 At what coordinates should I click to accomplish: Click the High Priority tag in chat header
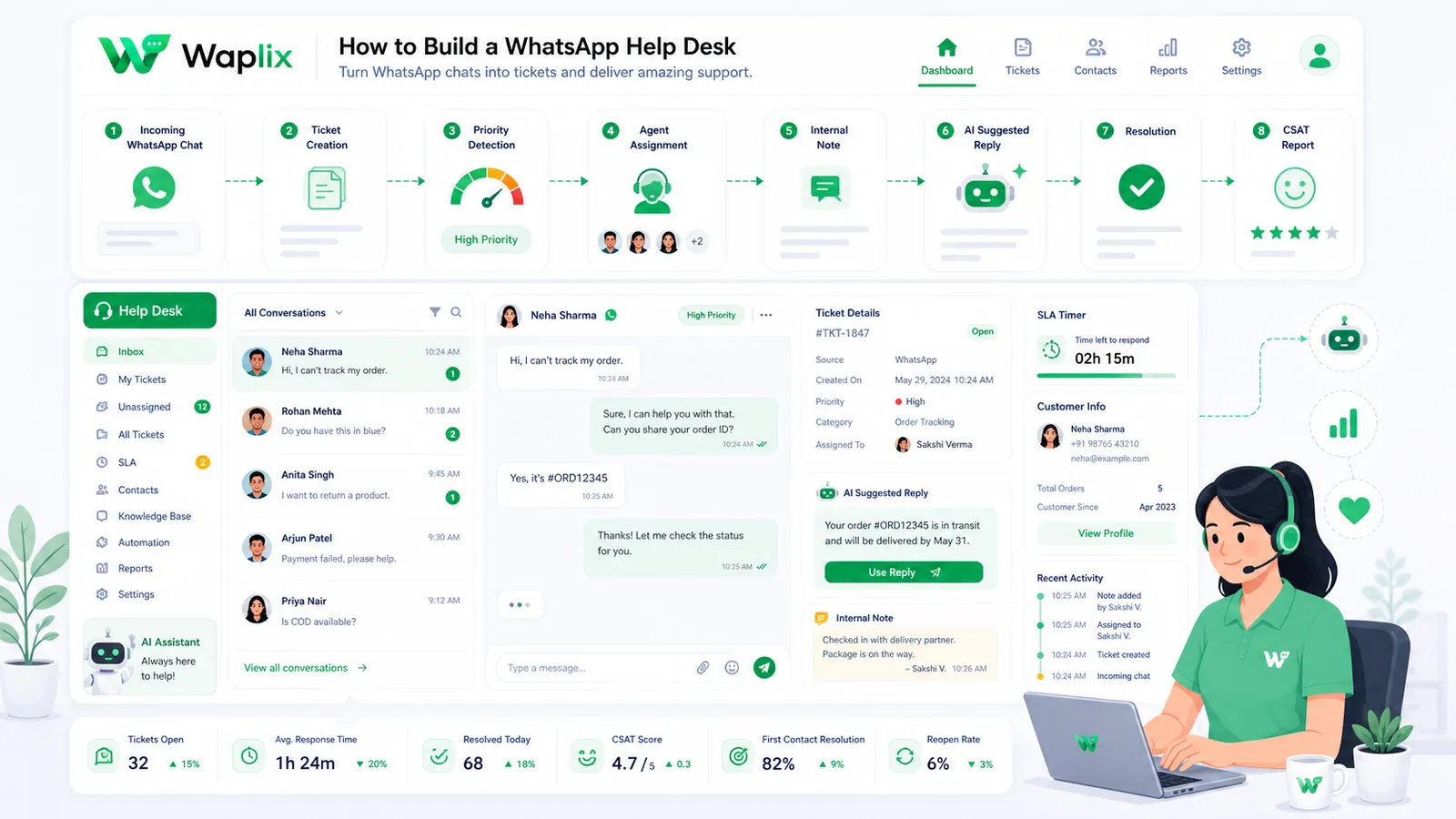711,315
